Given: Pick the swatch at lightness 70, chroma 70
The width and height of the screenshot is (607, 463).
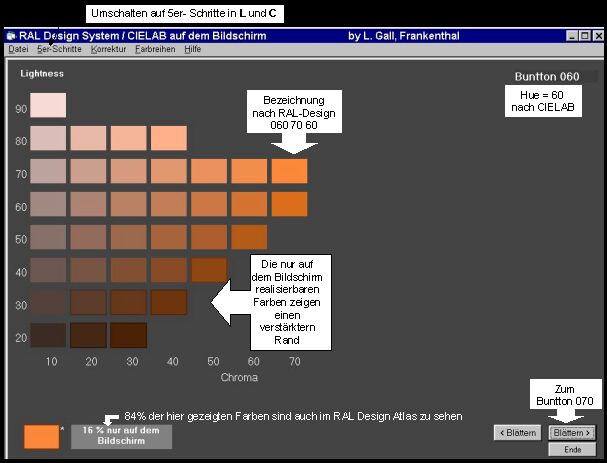Looking at the screenshot, I should tap(289, 171).
